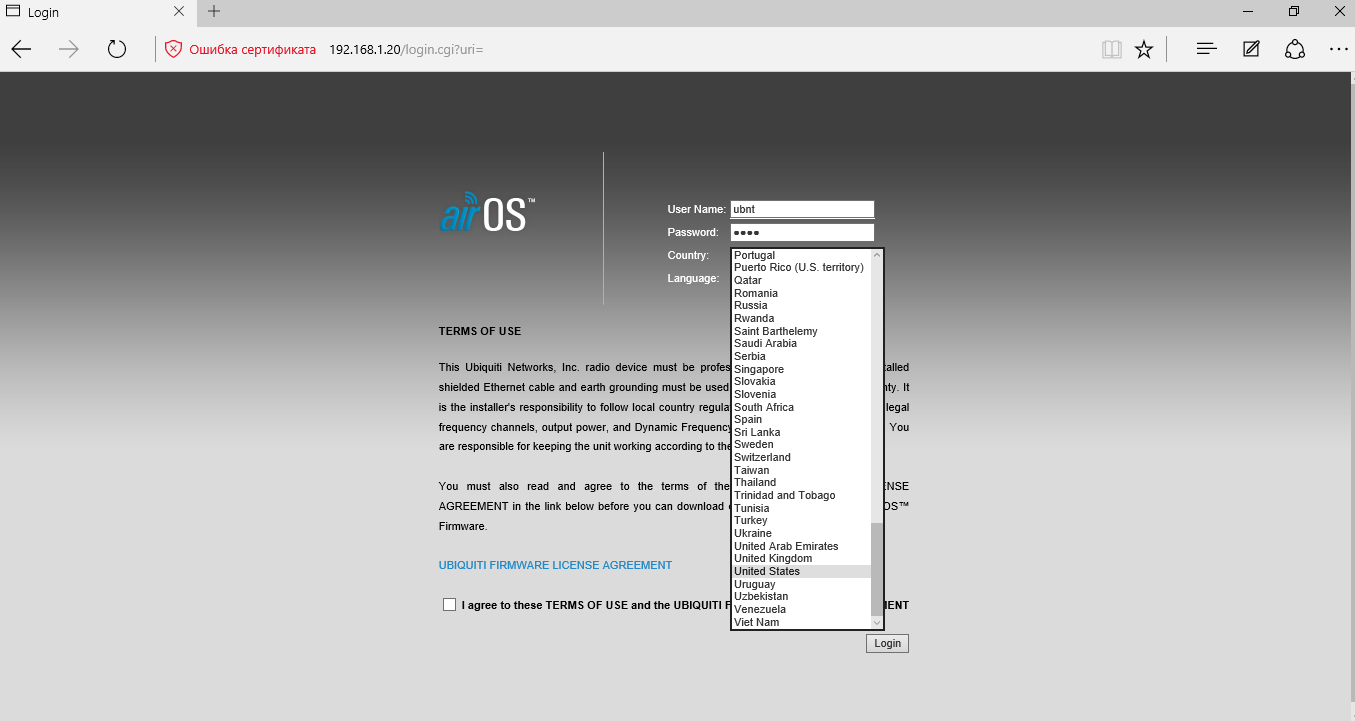Pick Turkey from the country list
1355x721 pixels.
click(801, 520)
